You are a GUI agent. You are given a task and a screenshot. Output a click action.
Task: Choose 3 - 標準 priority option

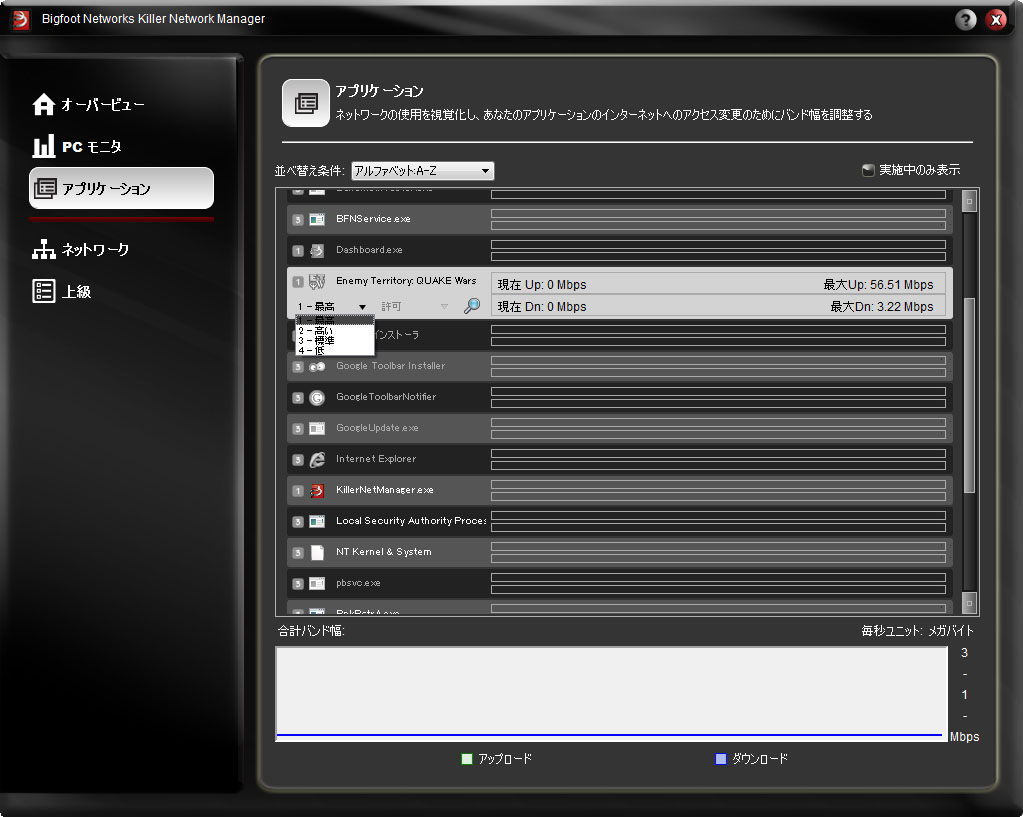[335, 341]
